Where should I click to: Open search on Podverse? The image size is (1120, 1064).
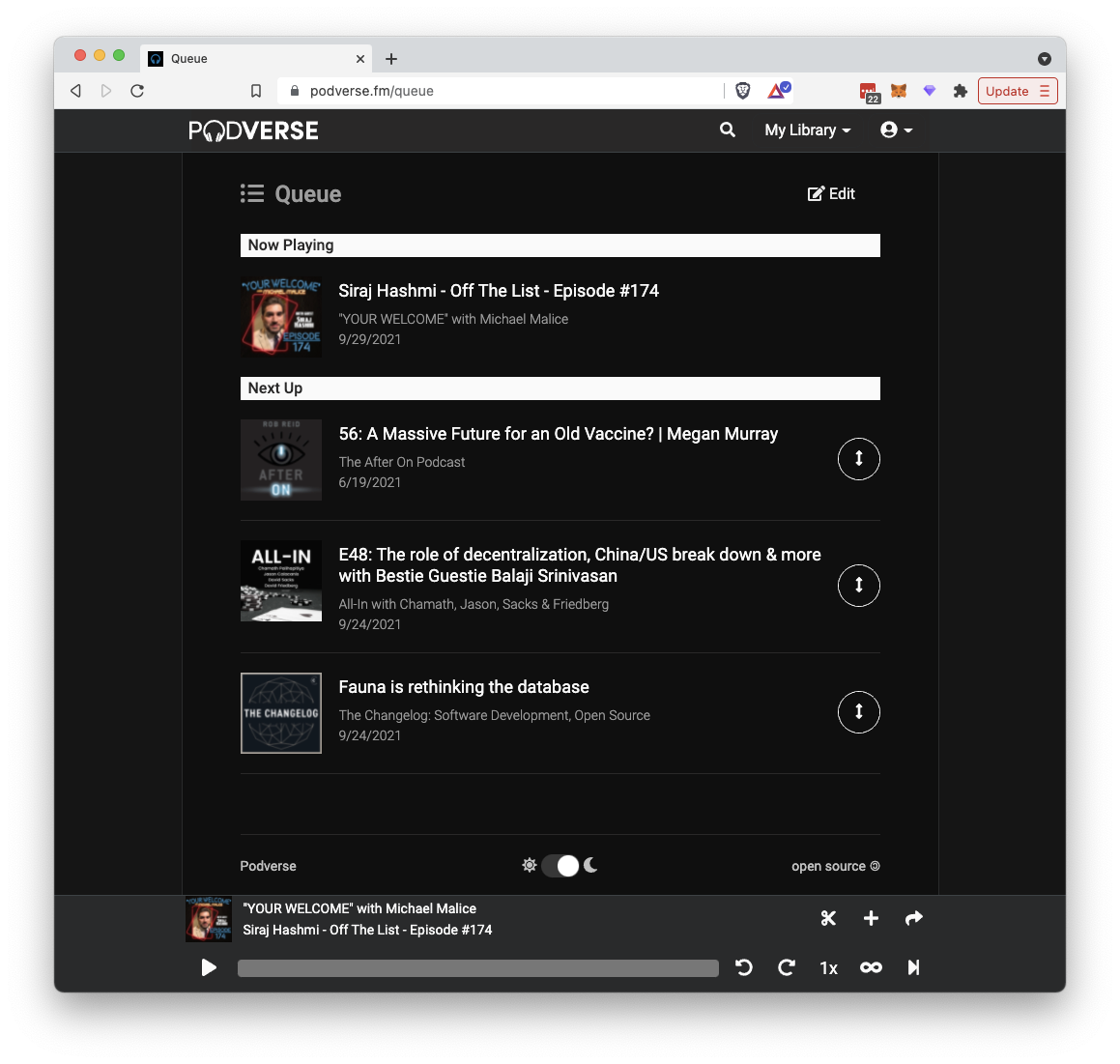[727, 129]
